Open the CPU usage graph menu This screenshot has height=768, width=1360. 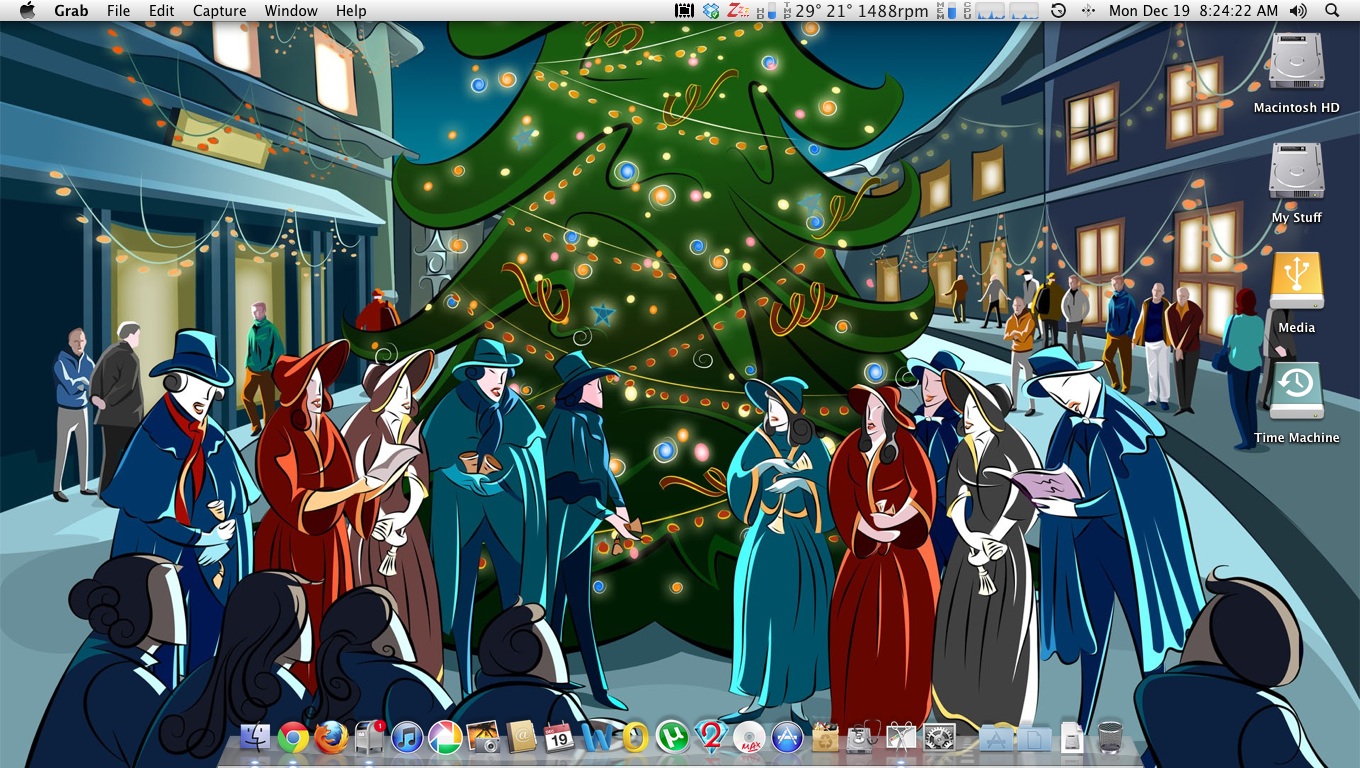click(x=1002, y=10)
